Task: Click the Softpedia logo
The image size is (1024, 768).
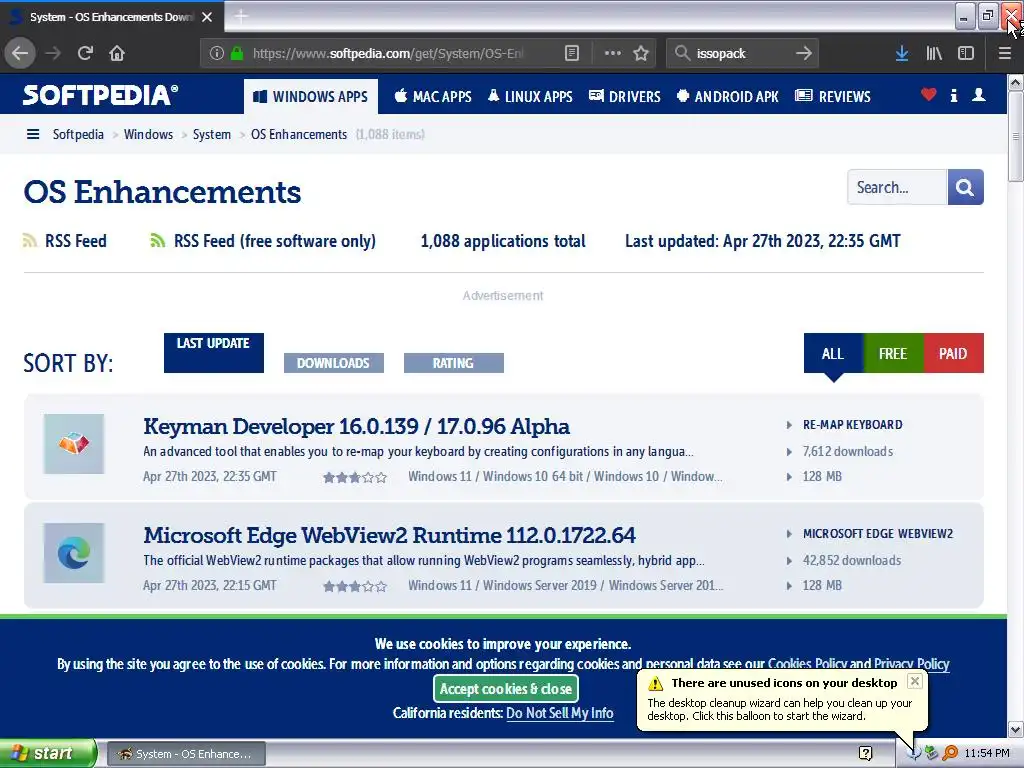Action: (x=100, y=95)
